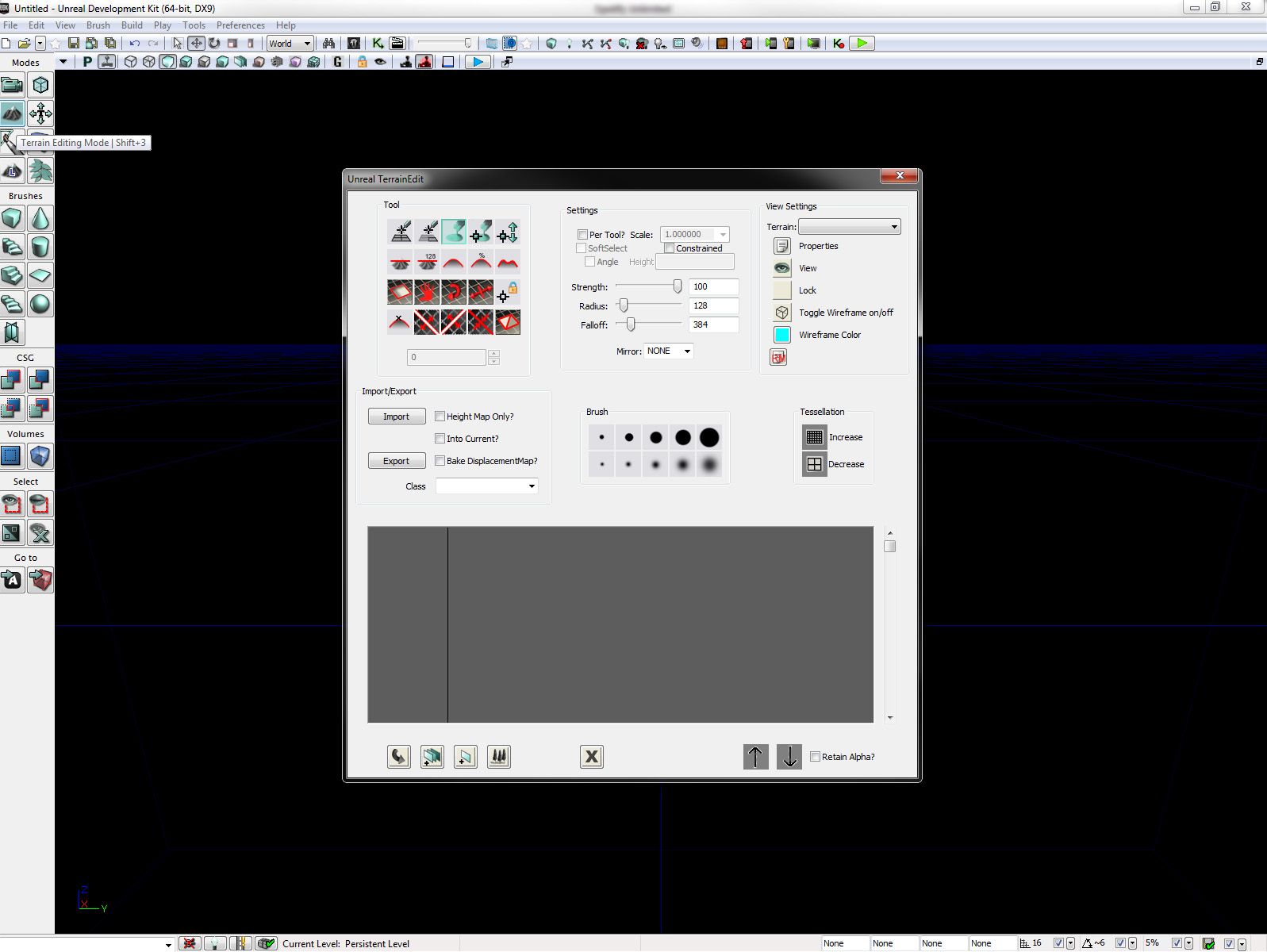
Task: Click the Toggle Wireframe on/off icon
Action: pyautogui.click(x=781, y=313)
